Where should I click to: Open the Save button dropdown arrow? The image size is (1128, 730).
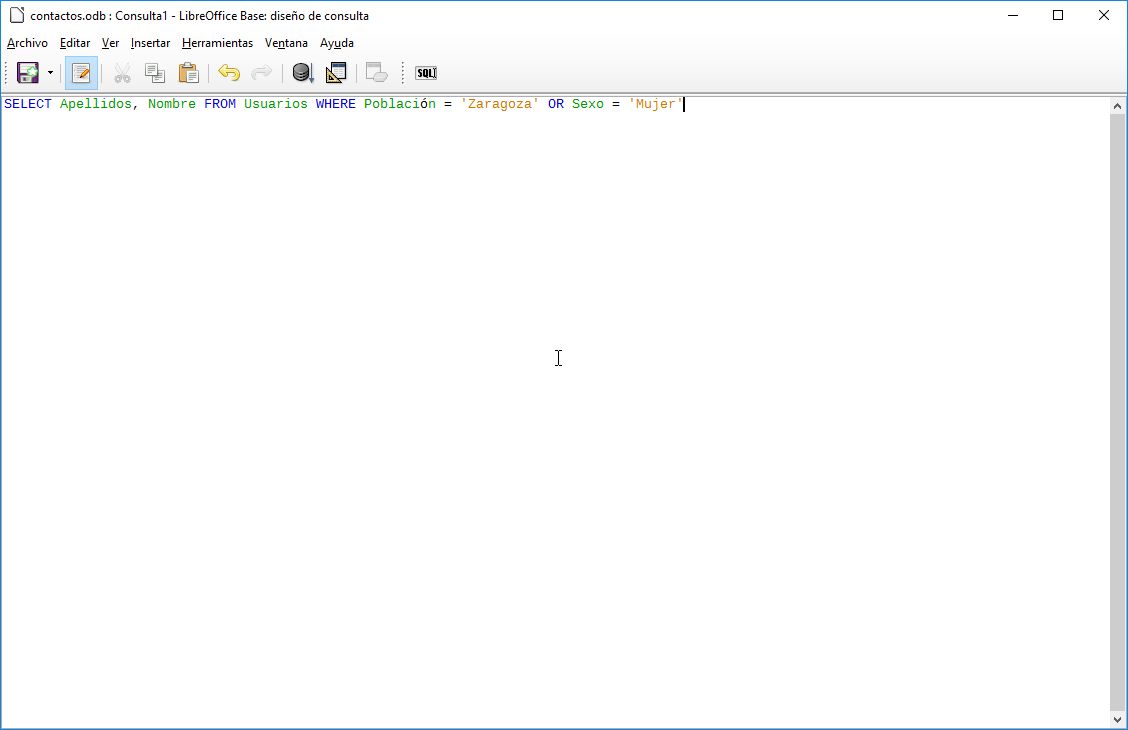point(50,73)
